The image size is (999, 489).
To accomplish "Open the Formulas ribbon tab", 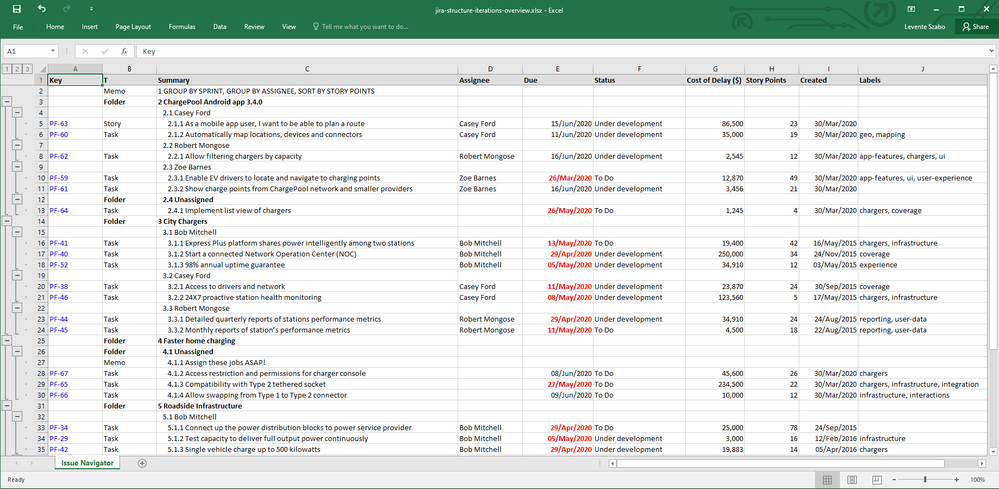I will click(x=182, y=27).
